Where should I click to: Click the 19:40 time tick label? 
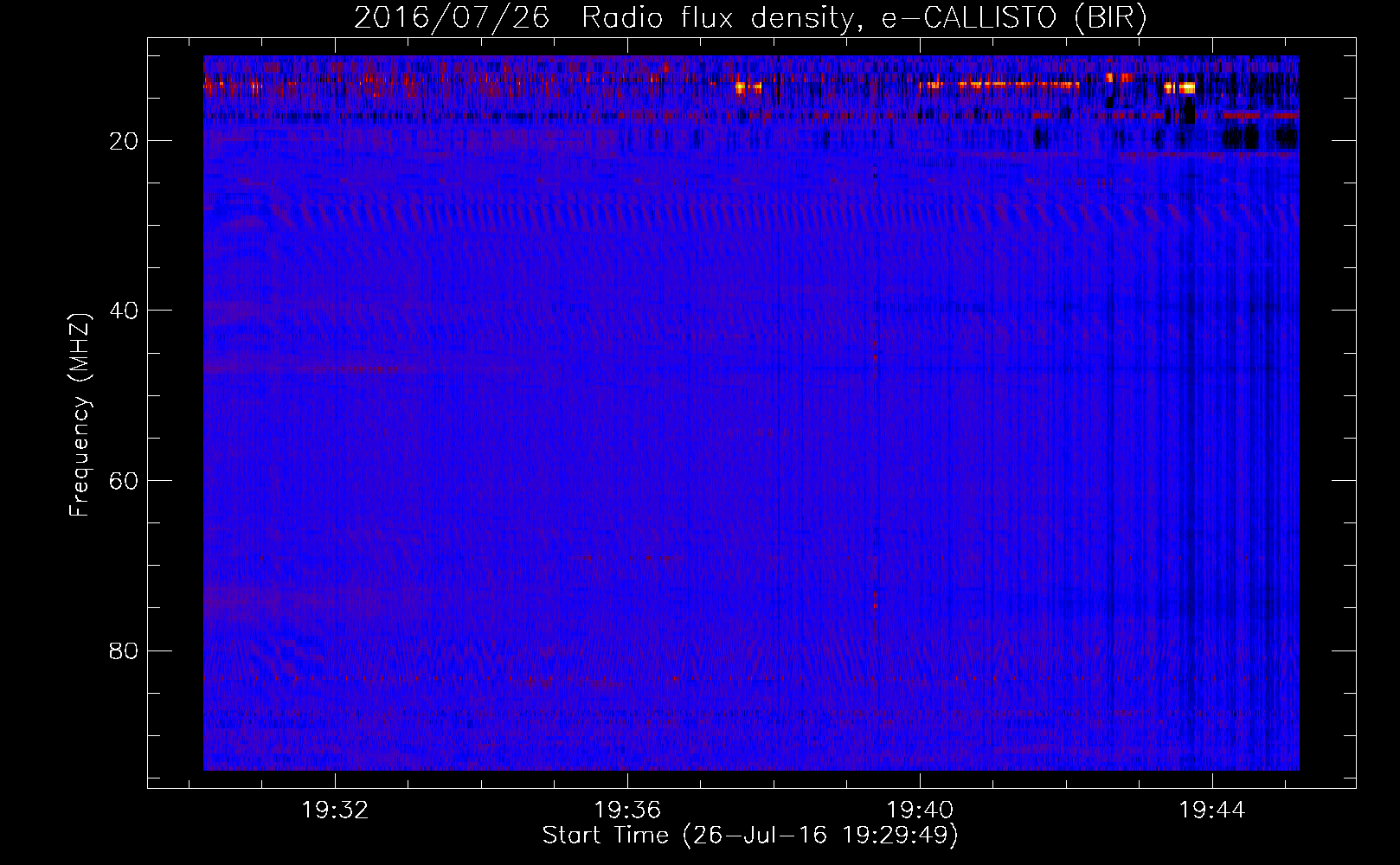coord(920,811)
